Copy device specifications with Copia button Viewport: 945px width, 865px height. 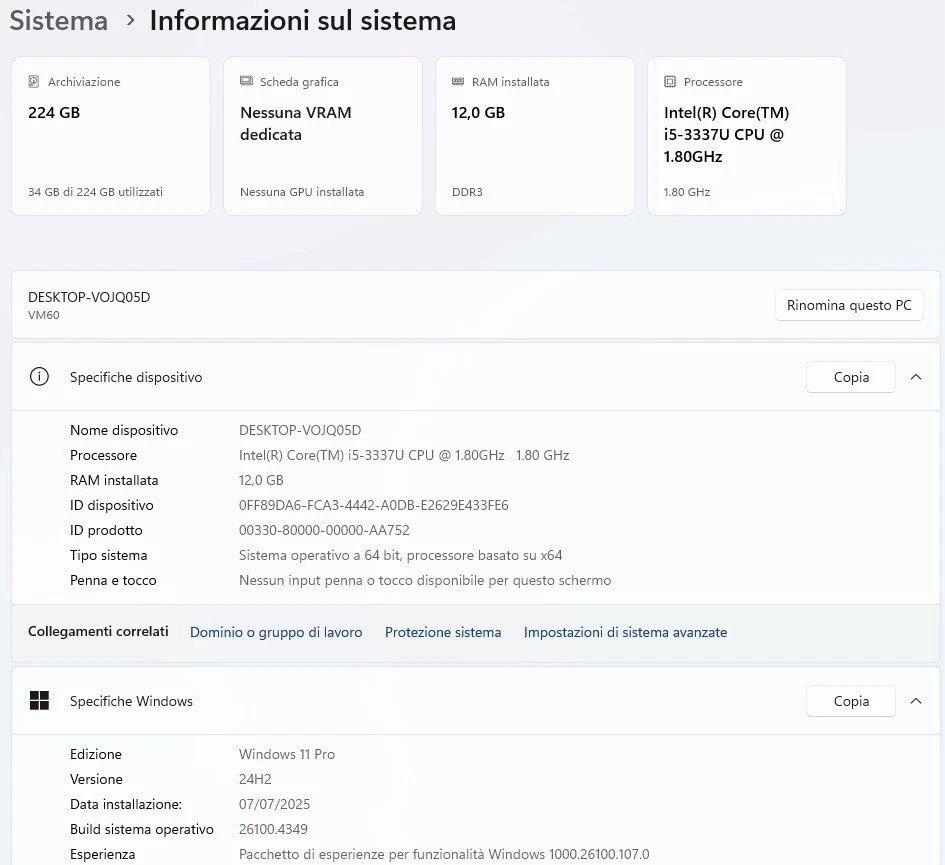[850, 377]
